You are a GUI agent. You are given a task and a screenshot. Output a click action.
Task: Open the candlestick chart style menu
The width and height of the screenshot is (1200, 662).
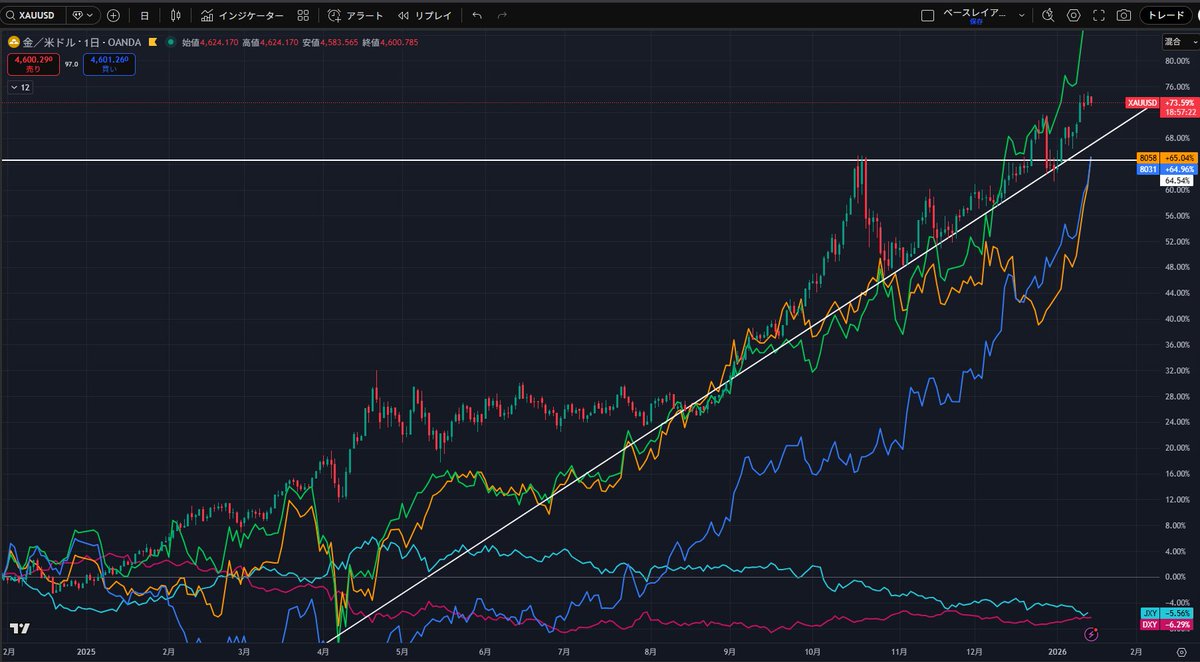[176, 15]
